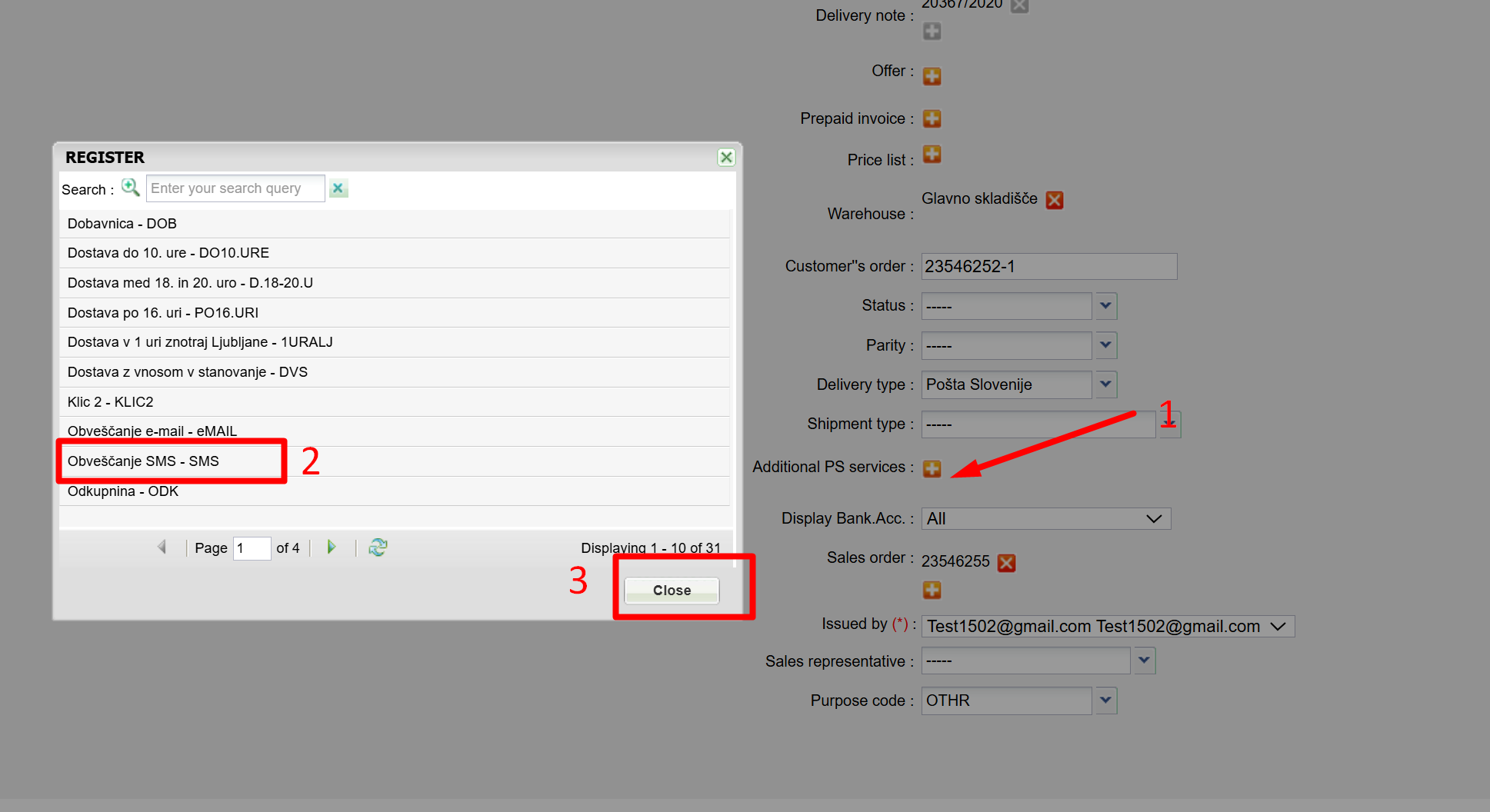
Task: Open the Shipment type dropdown arrow
Action: point(1170,424)
